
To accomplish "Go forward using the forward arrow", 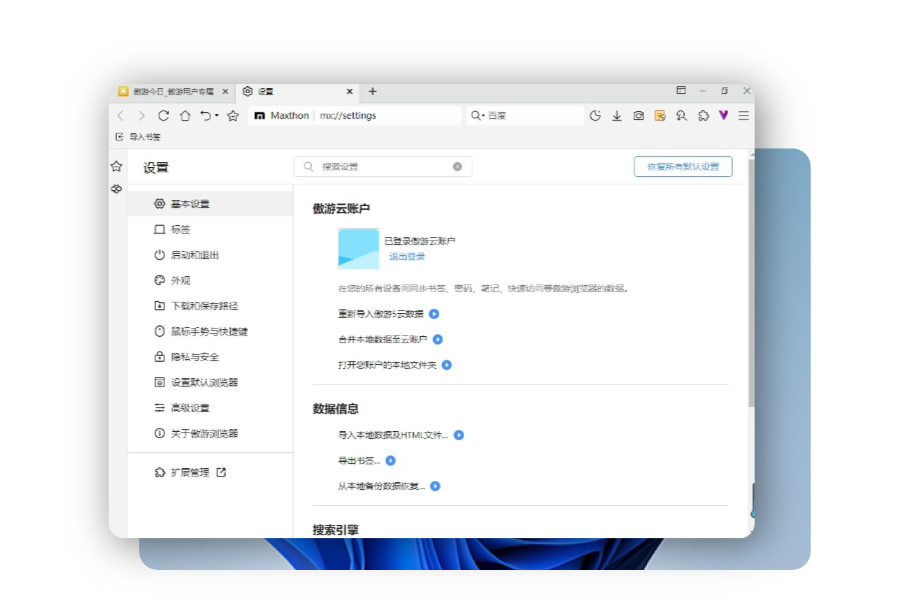I will pos(141,115).
